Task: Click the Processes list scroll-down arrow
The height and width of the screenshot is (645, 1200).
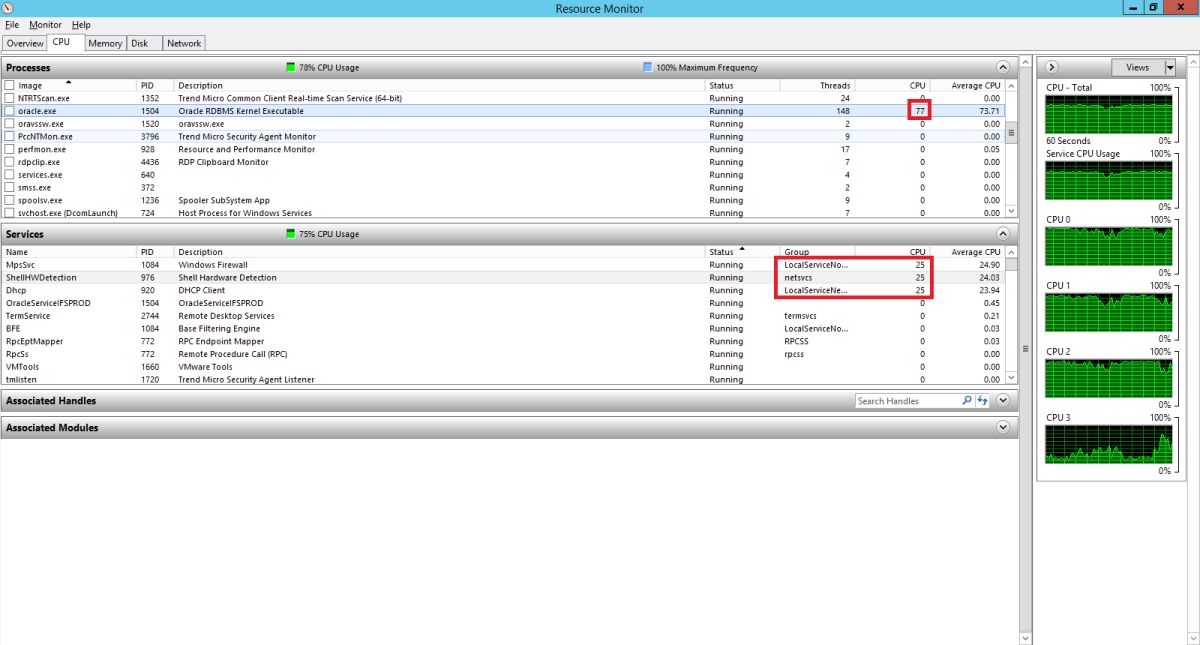Action: tap(1011, 212)
